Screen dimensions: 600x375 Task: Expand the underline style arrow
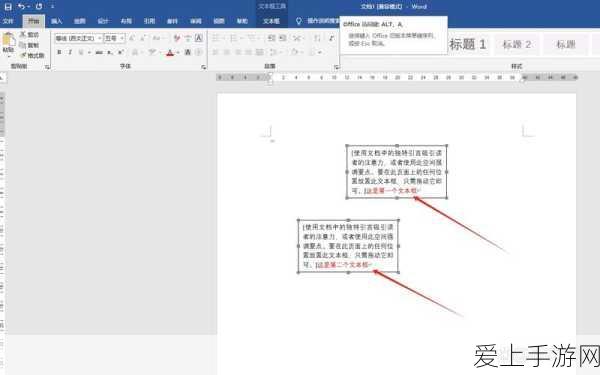89,52
